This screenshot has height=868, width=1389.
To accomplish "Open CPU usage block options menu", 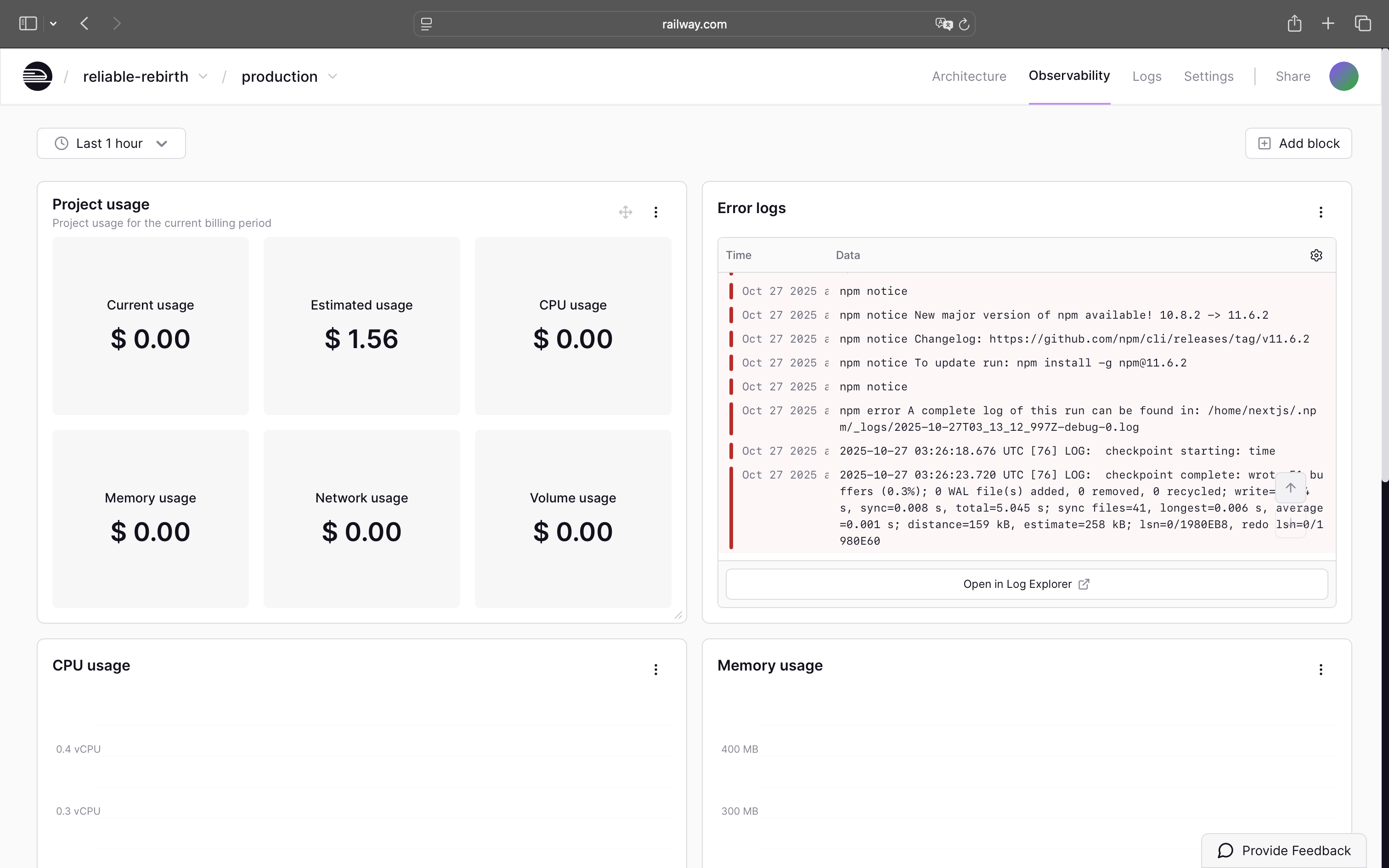I will (655, 670).
